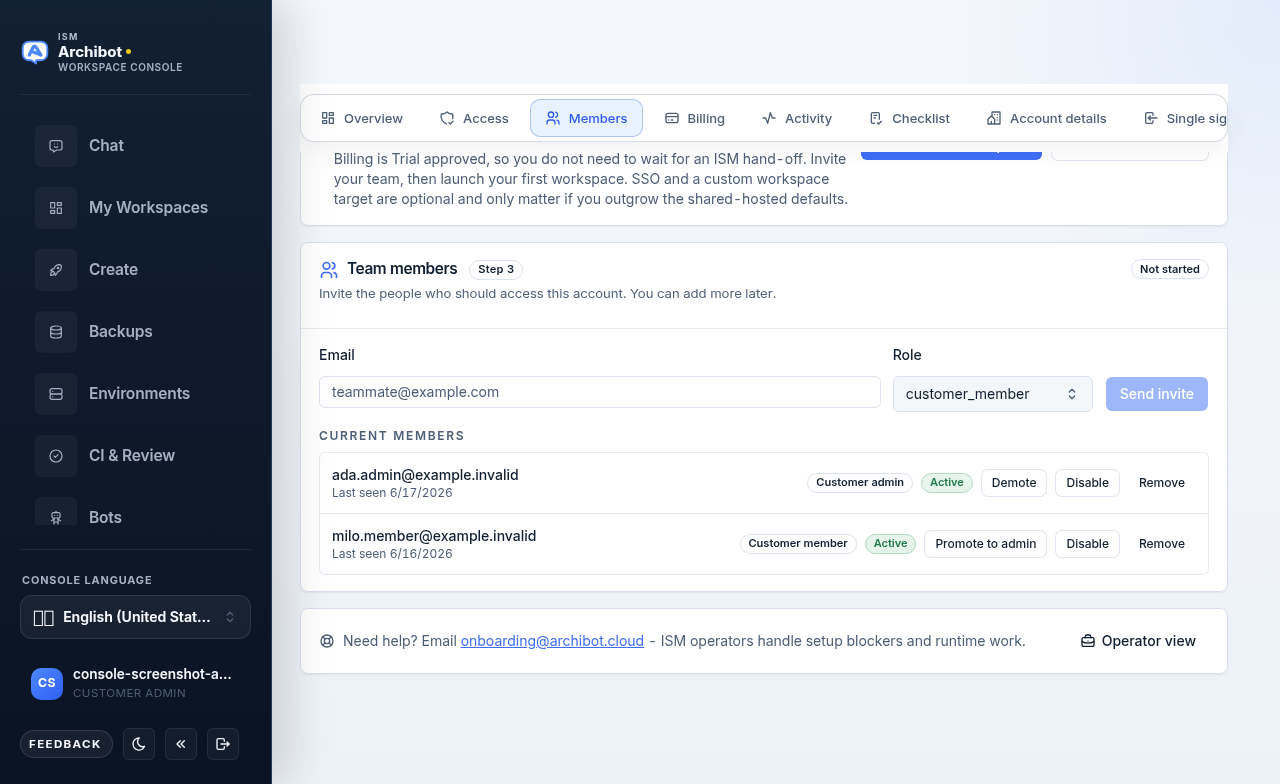Click the Customer admin role badge
Screen dimensions: 1280x784
click(860, 483)
